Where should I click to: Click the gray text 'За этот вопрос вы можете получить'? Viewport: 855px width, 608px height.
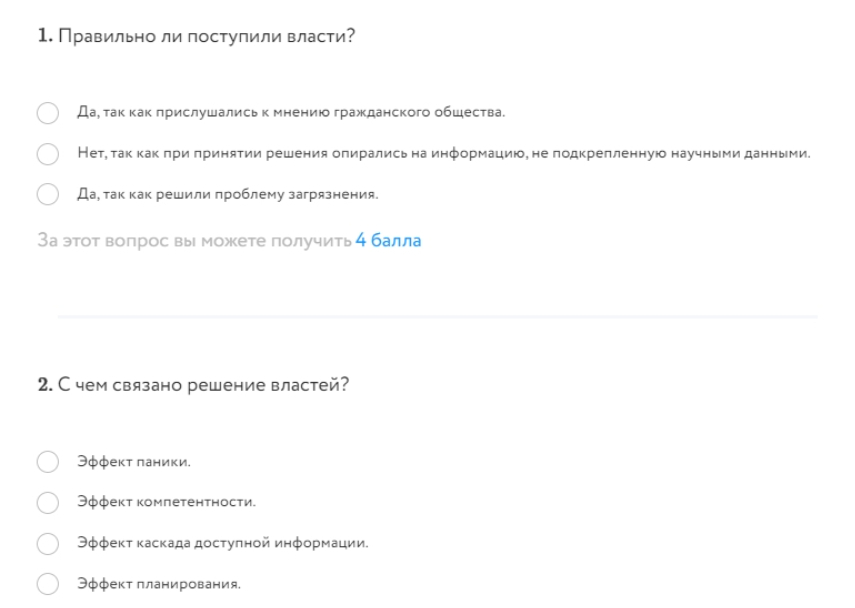(194, 240)
